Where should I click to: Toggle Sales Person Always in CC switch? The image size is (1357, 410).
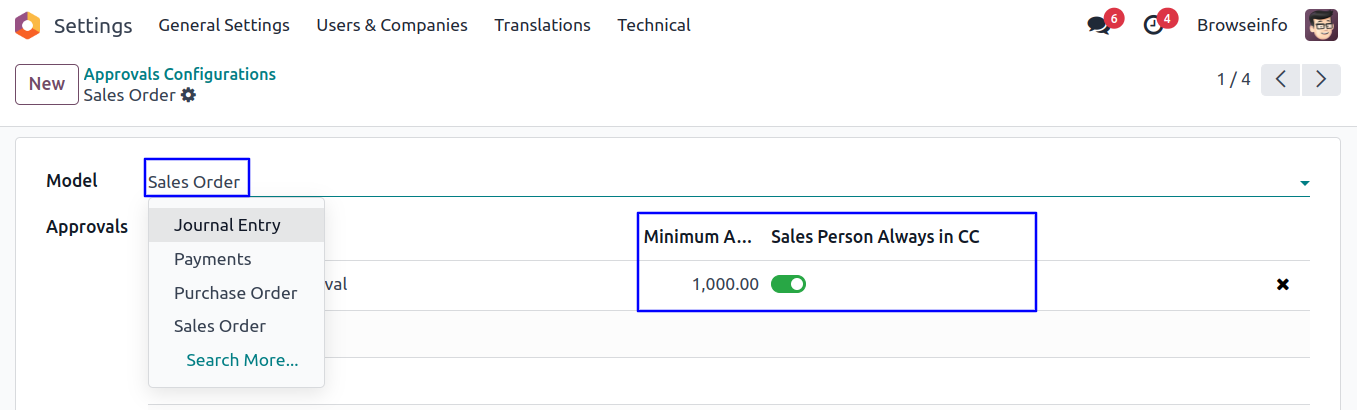pyautogui.click(x=788, y=284)
